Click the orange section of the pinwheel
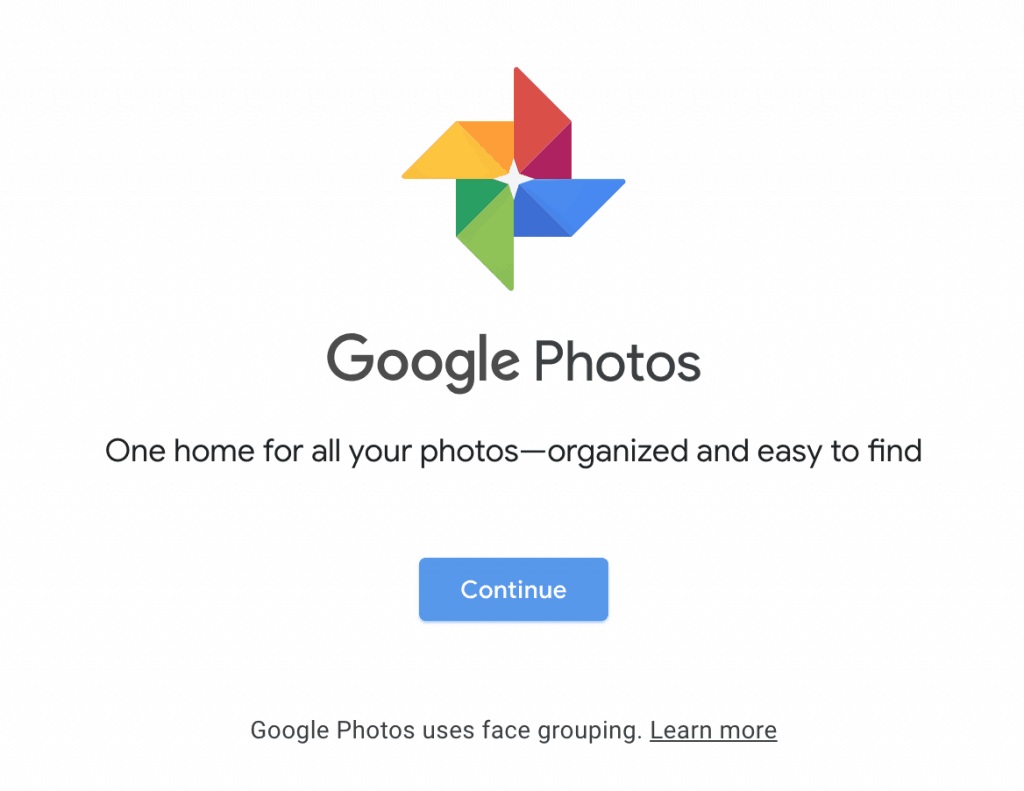1024x791 pixels. click(491, 139)
